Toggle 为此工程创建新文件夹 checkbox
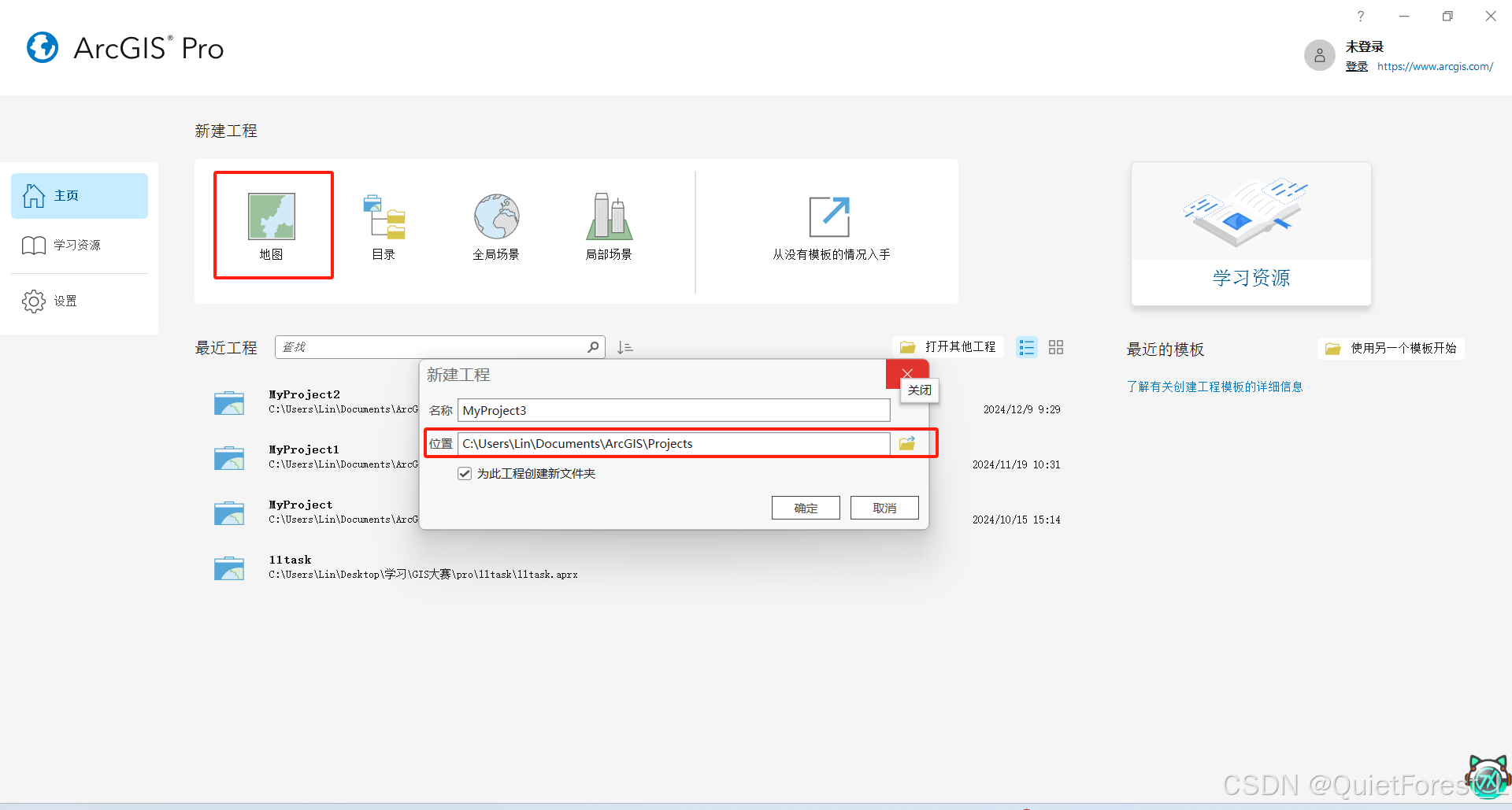 (x=465, y=473)
